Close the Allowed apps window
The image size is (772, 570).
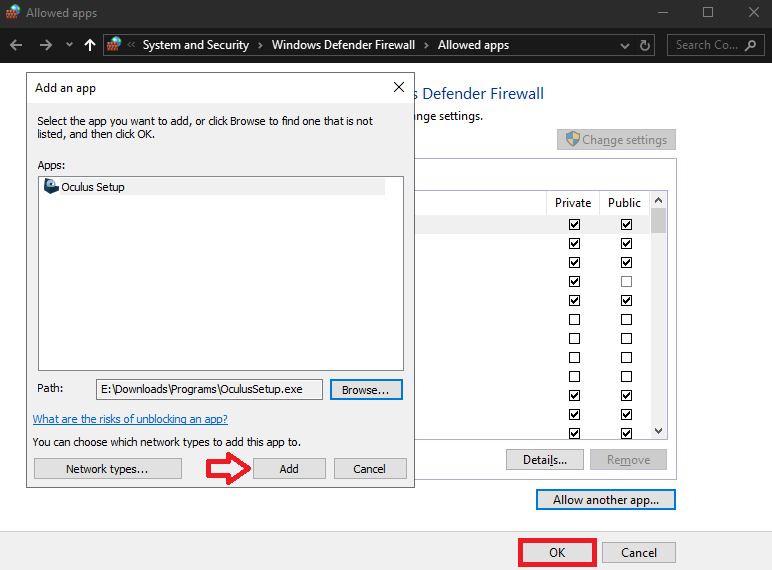(754, 12)
